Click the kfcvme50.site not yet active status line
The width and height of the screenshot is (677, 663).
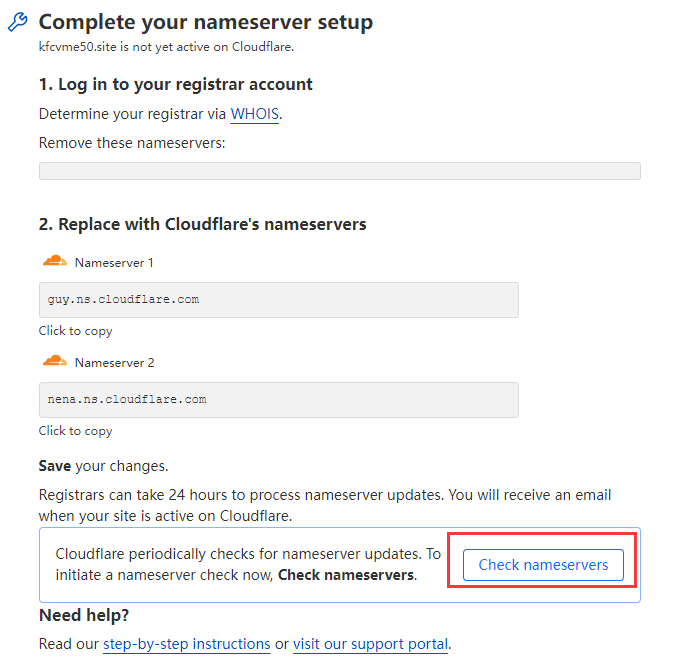(x=166, y=47)
